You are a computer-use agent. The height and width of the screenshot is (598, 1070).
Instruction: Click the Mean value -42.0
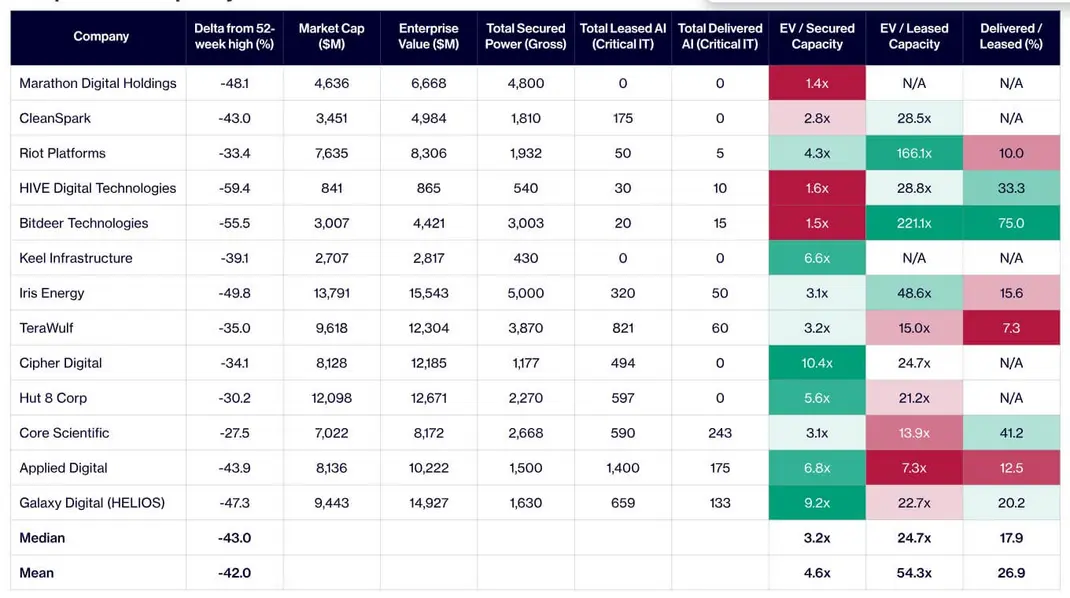point(234,573)
